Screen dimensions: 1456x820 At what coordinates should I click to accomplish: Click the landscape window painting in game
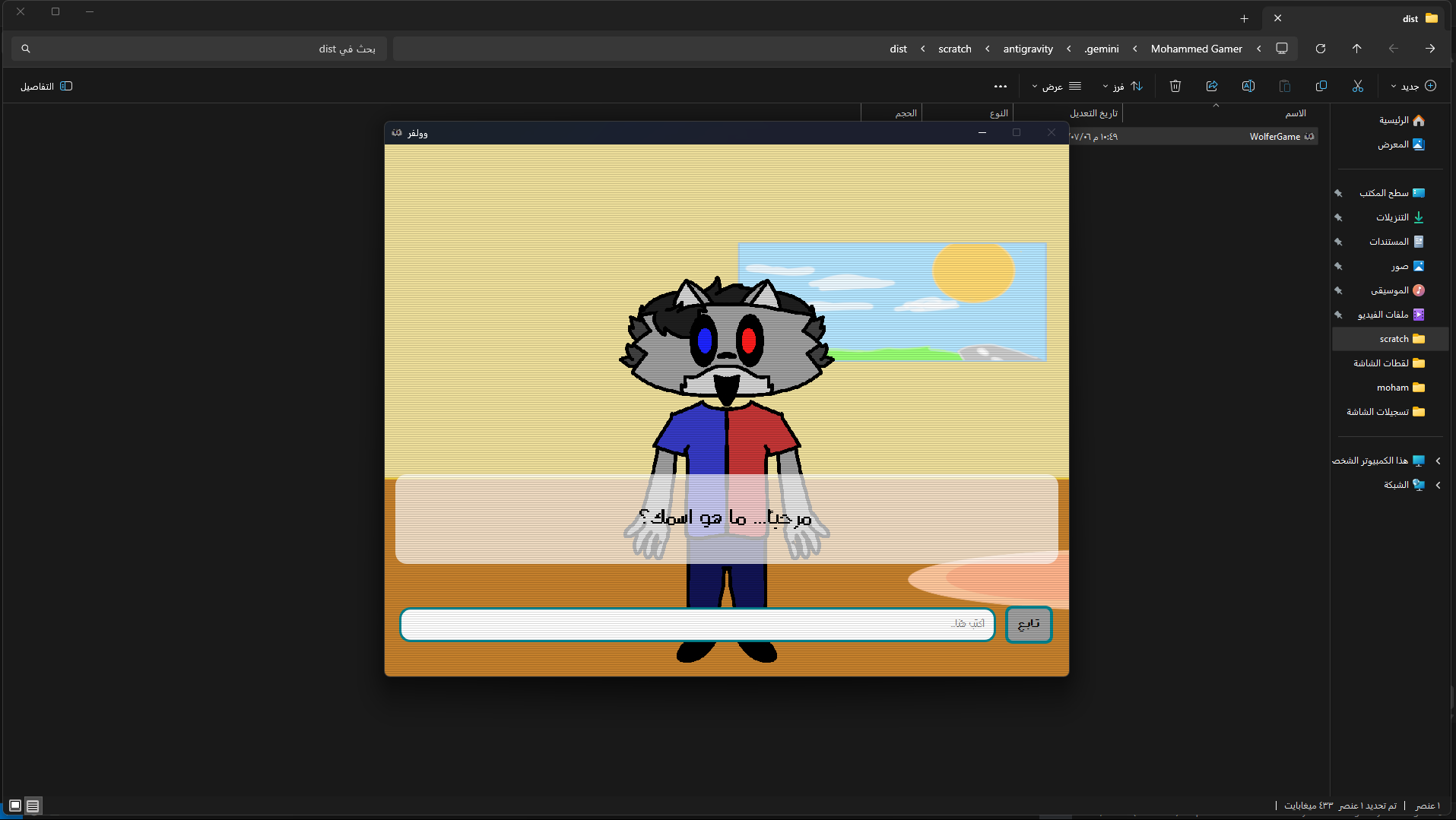tap(893, 302)
